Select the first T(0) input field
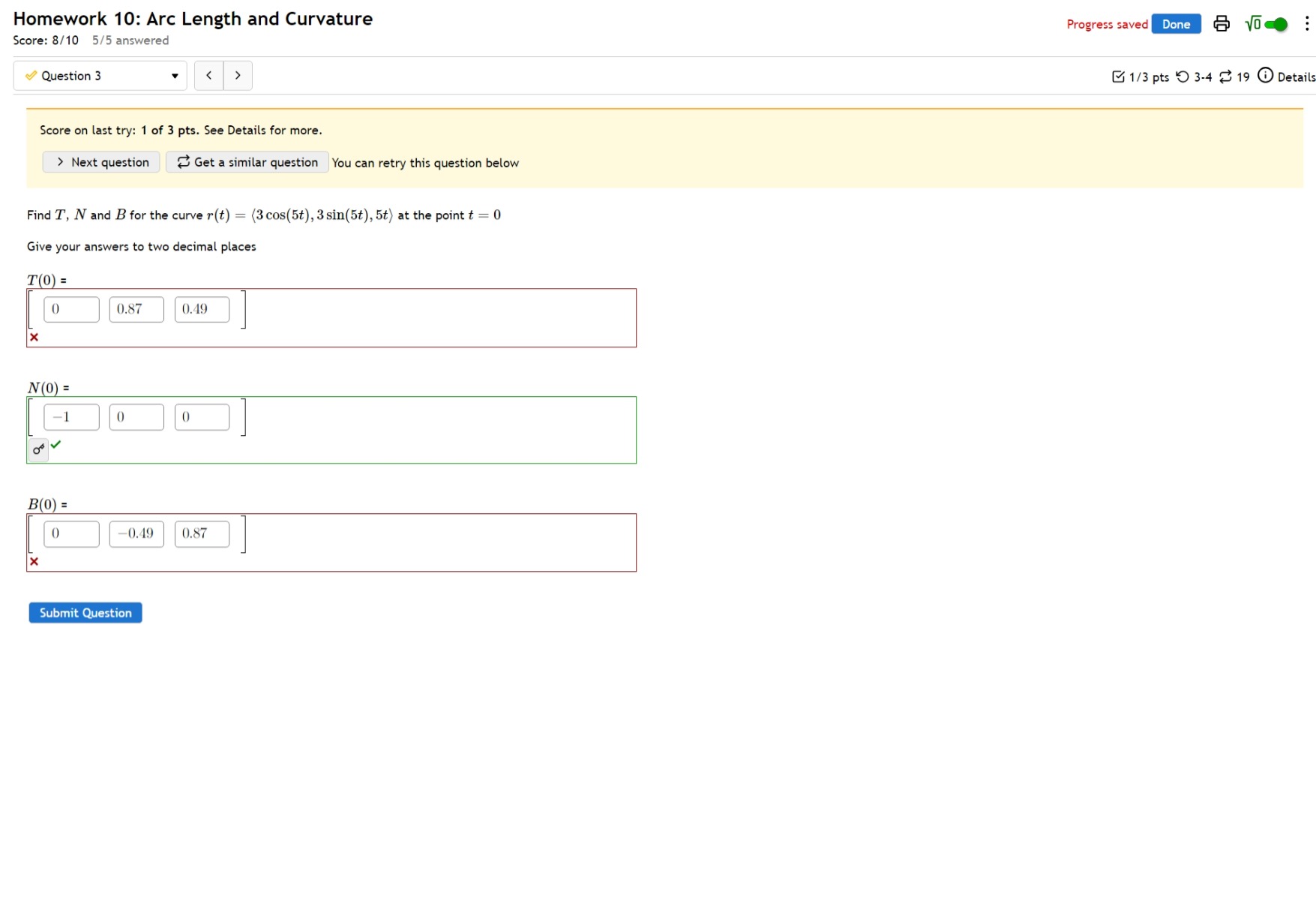This screenshot has width=1316, height=904. click(71, 308)
